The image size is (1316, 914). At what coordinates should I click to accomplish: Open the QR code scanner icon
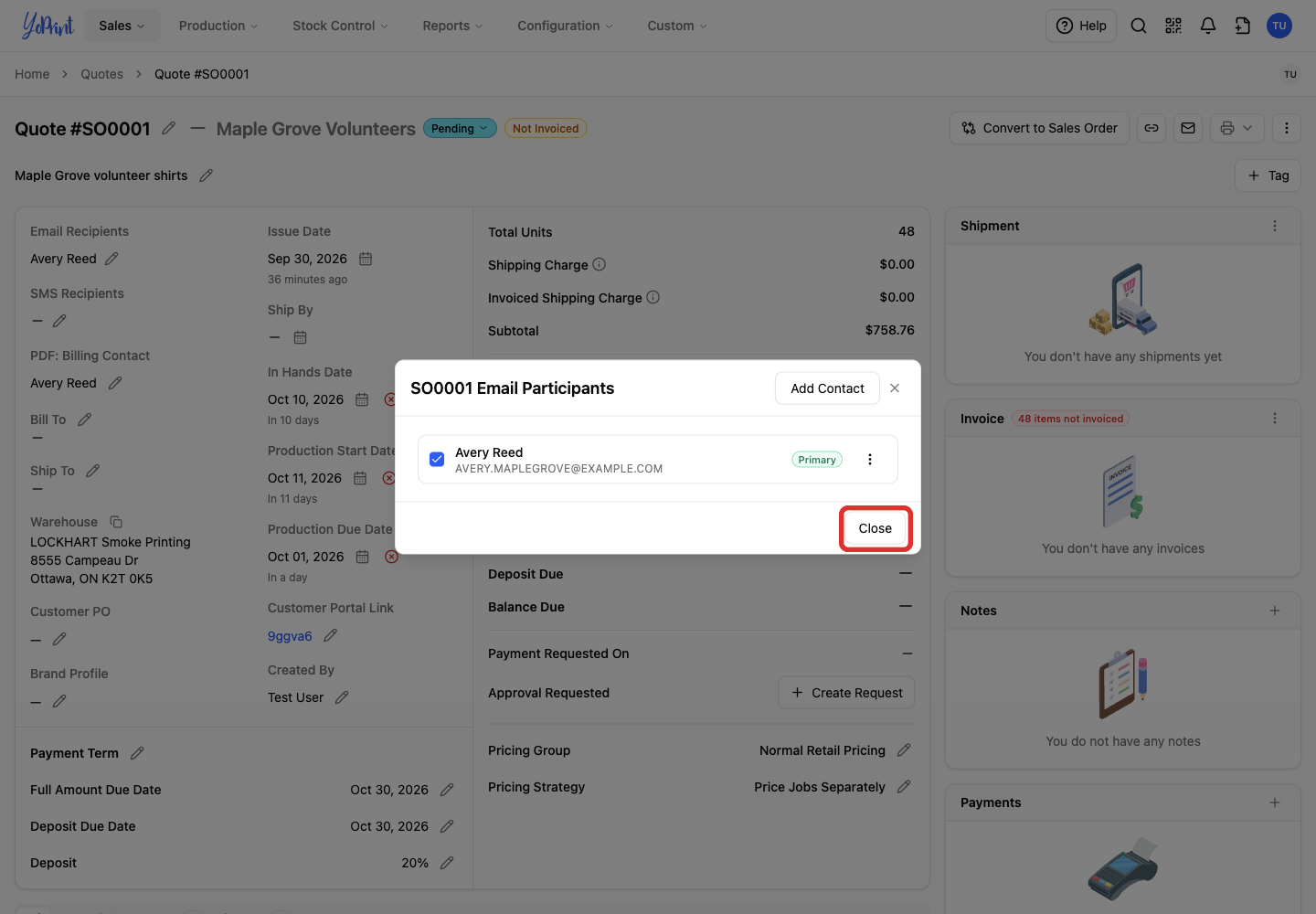click(x=1173, y=26)
